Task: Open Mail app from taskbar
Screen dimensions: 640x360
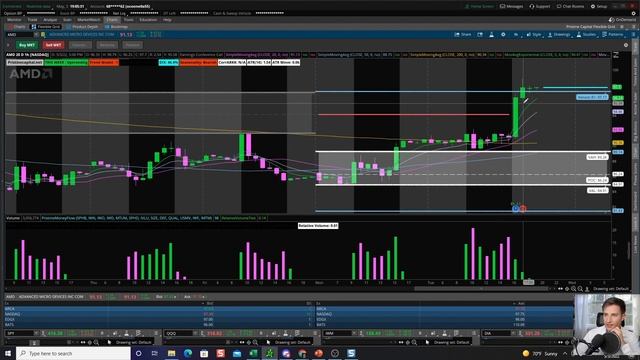Action: coord(237,353)
